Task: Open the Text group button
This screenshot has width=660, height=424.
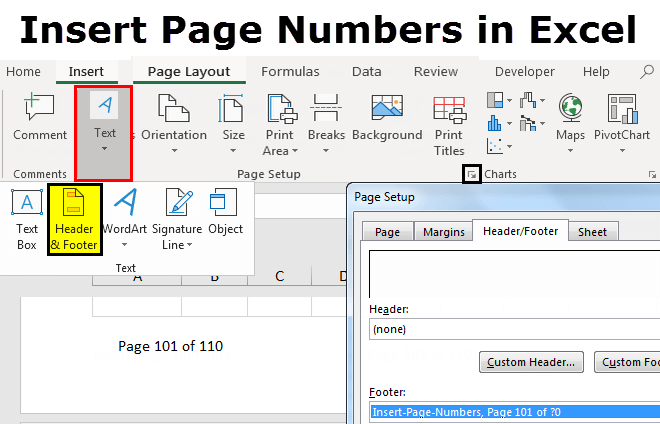Action: tap(105, 122)
